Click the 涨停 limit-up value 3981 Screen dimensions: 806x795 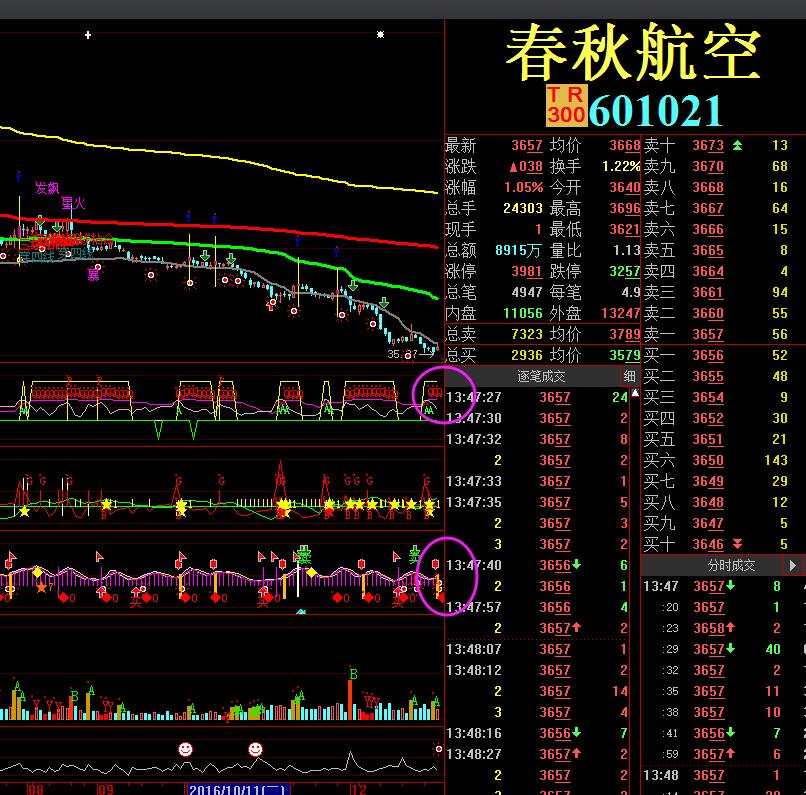tap(527, 271)
